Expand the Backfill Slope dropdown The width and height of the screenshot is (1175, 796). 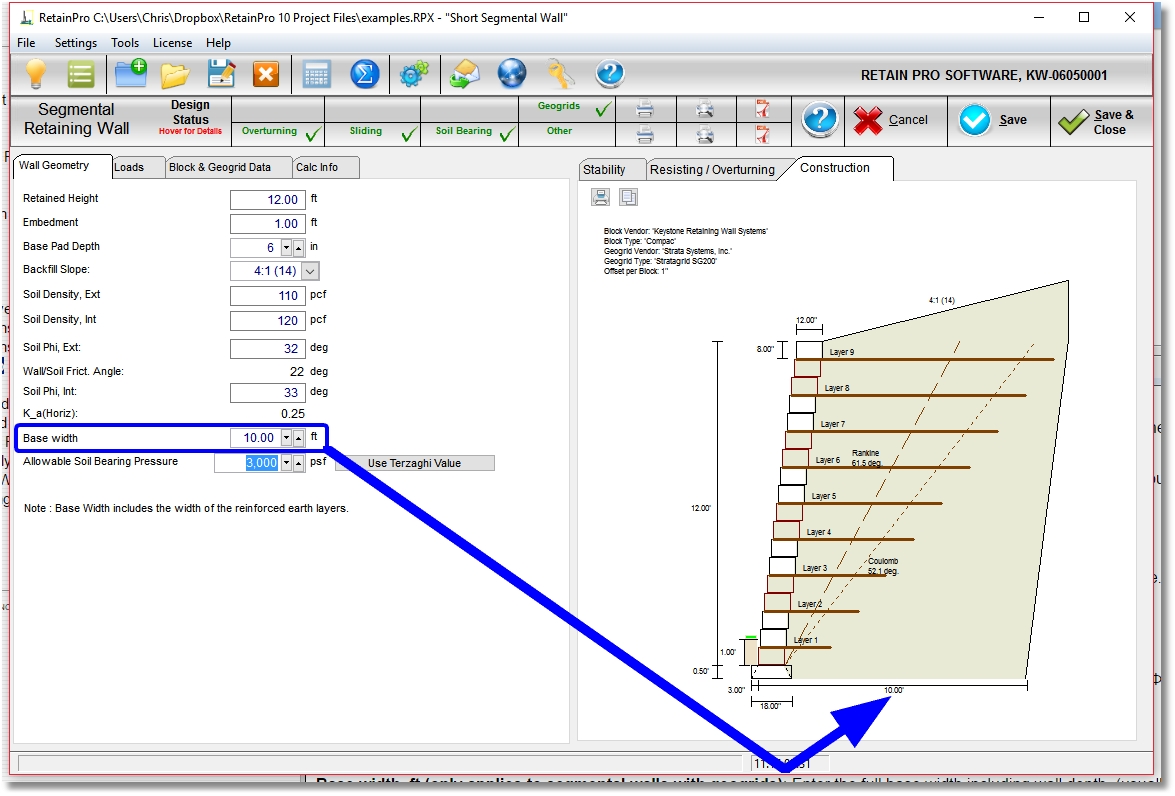click(x=310, y=271)
